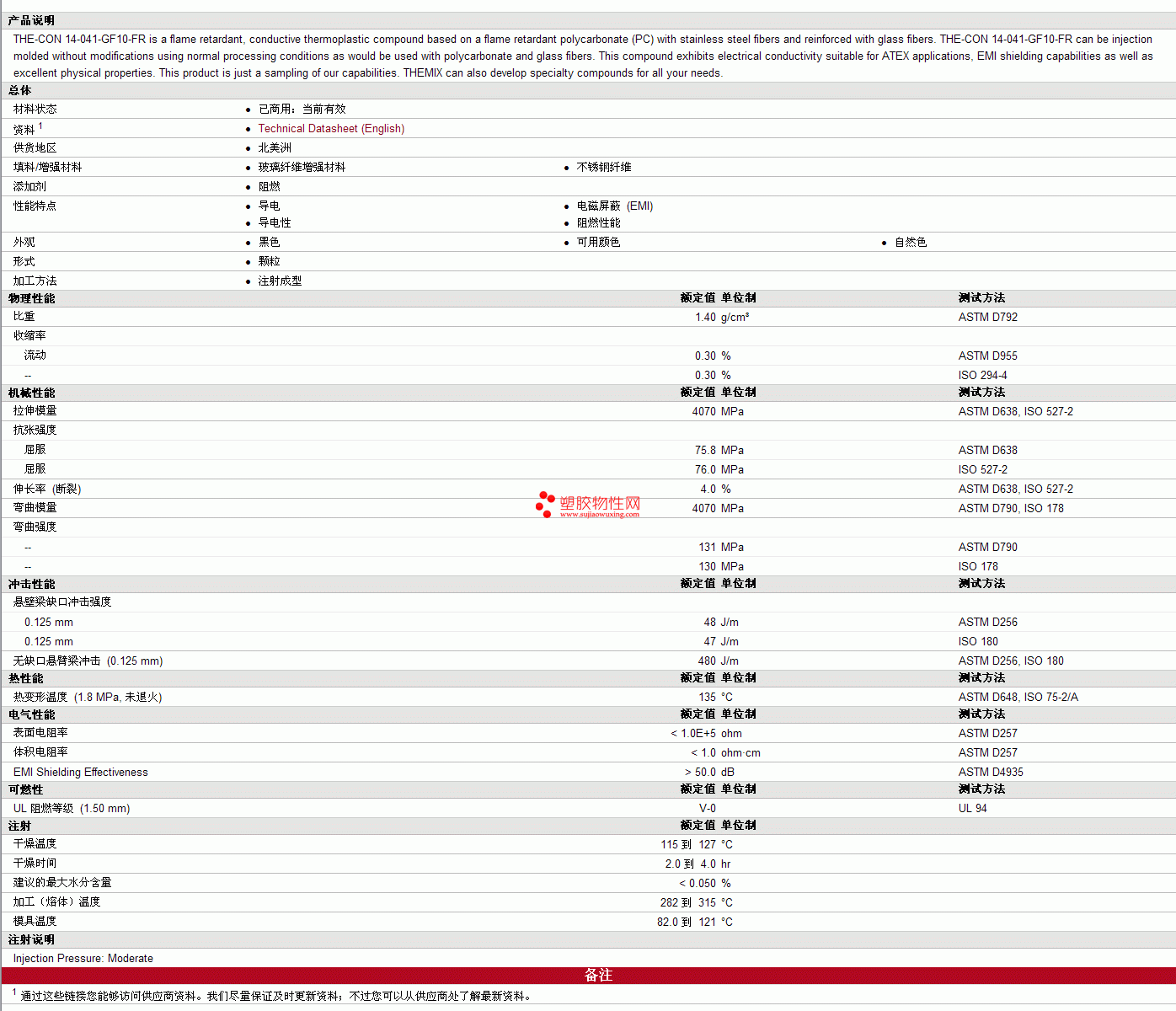Click the 130 MPa flexural strength value
This screenshot has height=1011, width=1176.
pos(721,567)
